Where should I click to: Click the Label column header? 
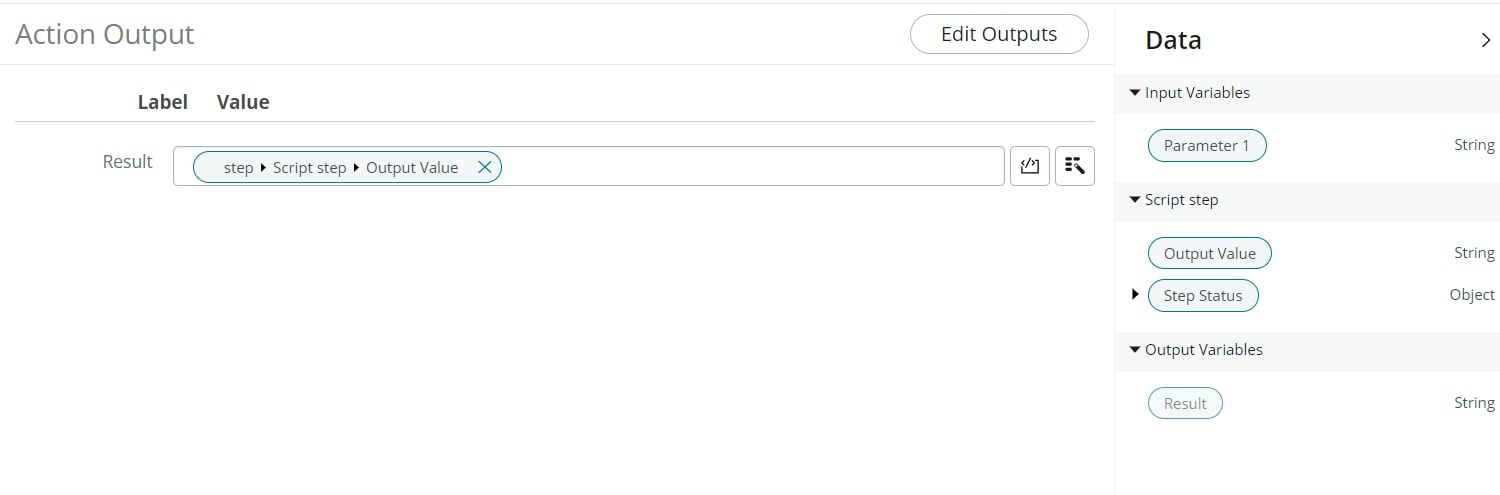pyautogui.click(x=162, y=102)
